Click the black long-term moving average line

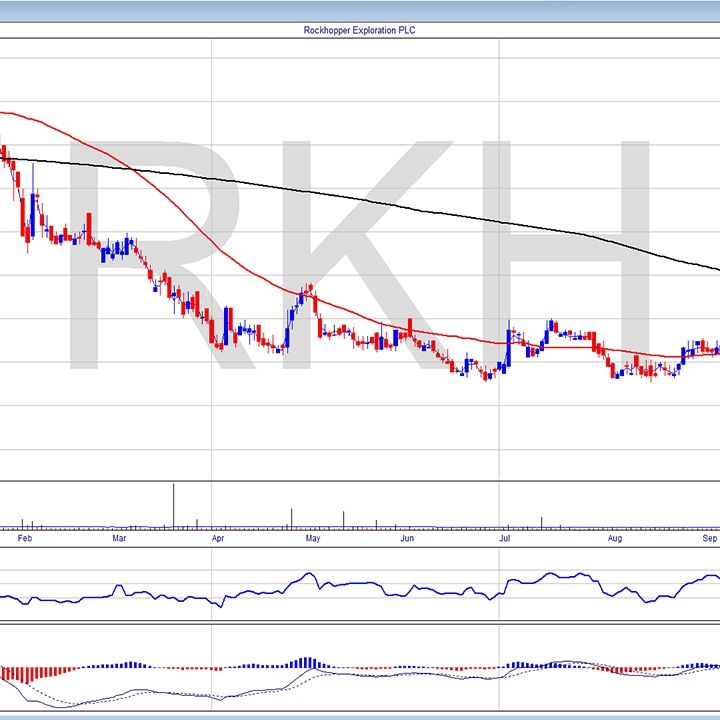pos(400,203)
